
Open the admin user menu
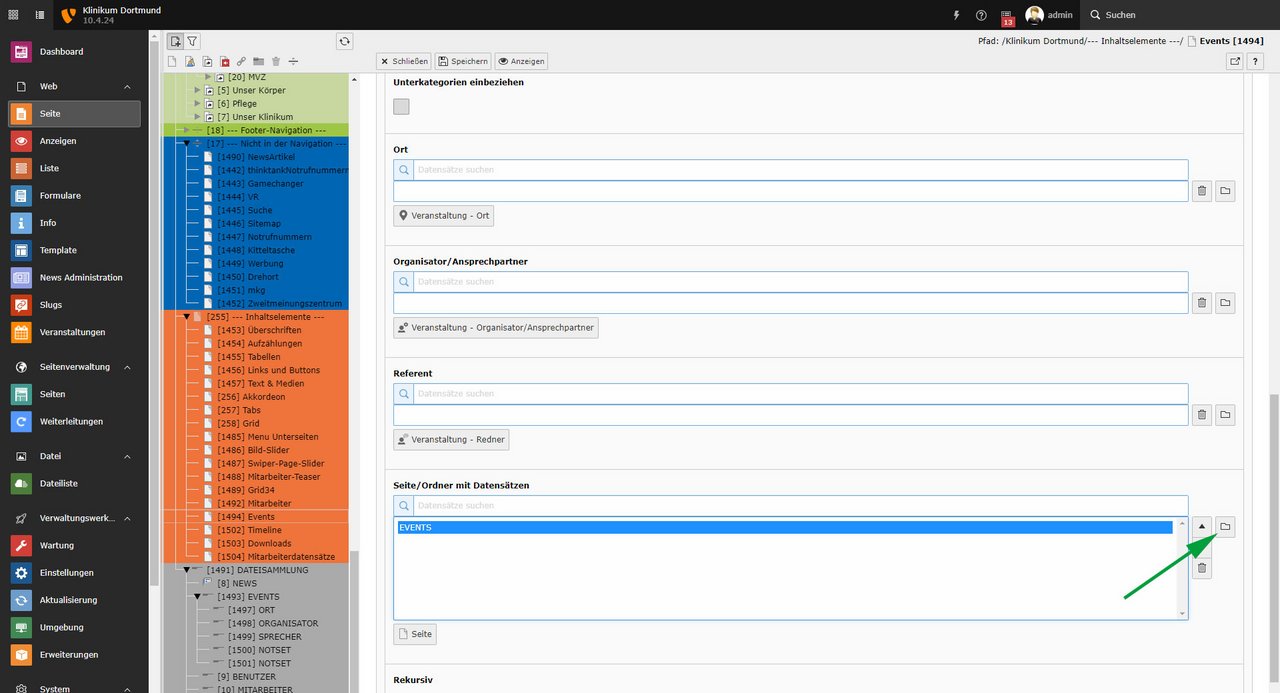coord(1049,15)
